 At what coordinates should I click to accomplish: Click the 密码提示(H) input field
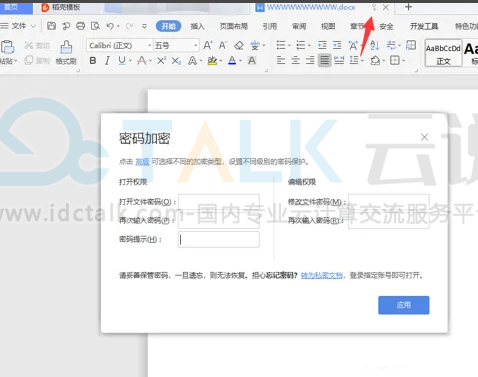pyautogui.click(x=219, y=240)
